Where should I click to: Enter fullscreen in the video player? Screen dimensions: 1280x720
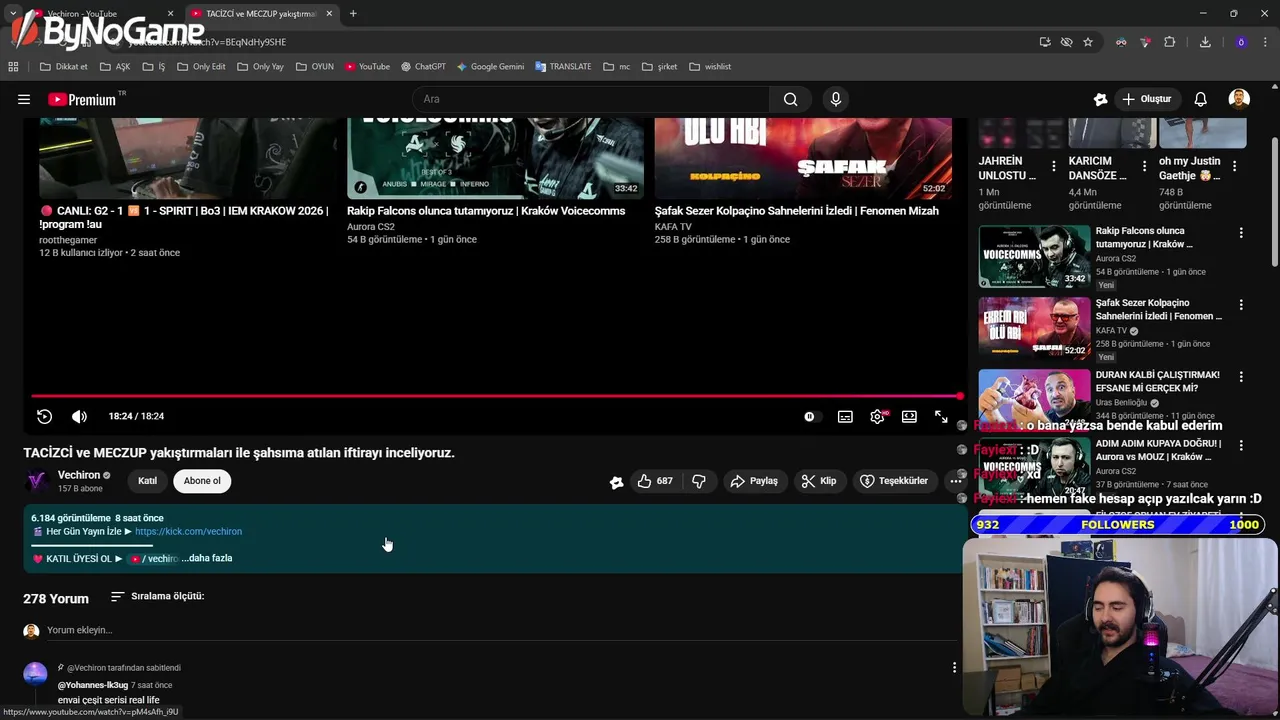click(x=941, y=417)
